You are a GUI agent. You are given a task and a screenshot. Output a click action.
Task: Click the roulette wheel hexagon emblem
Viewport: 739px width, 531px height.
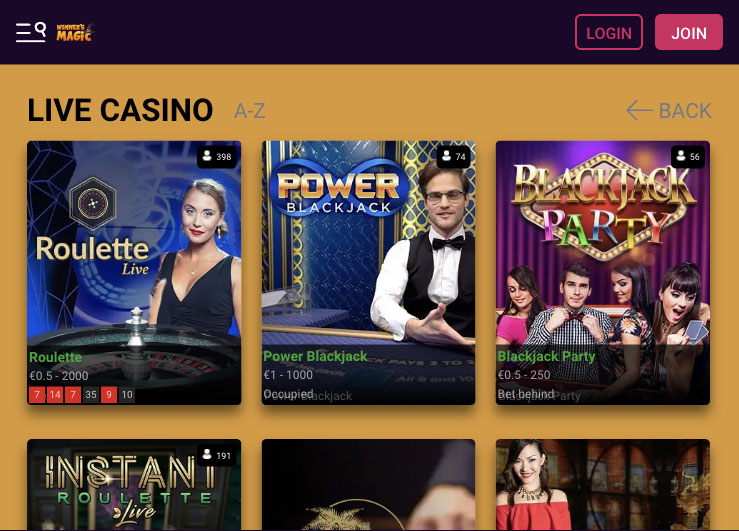(93, 203)
